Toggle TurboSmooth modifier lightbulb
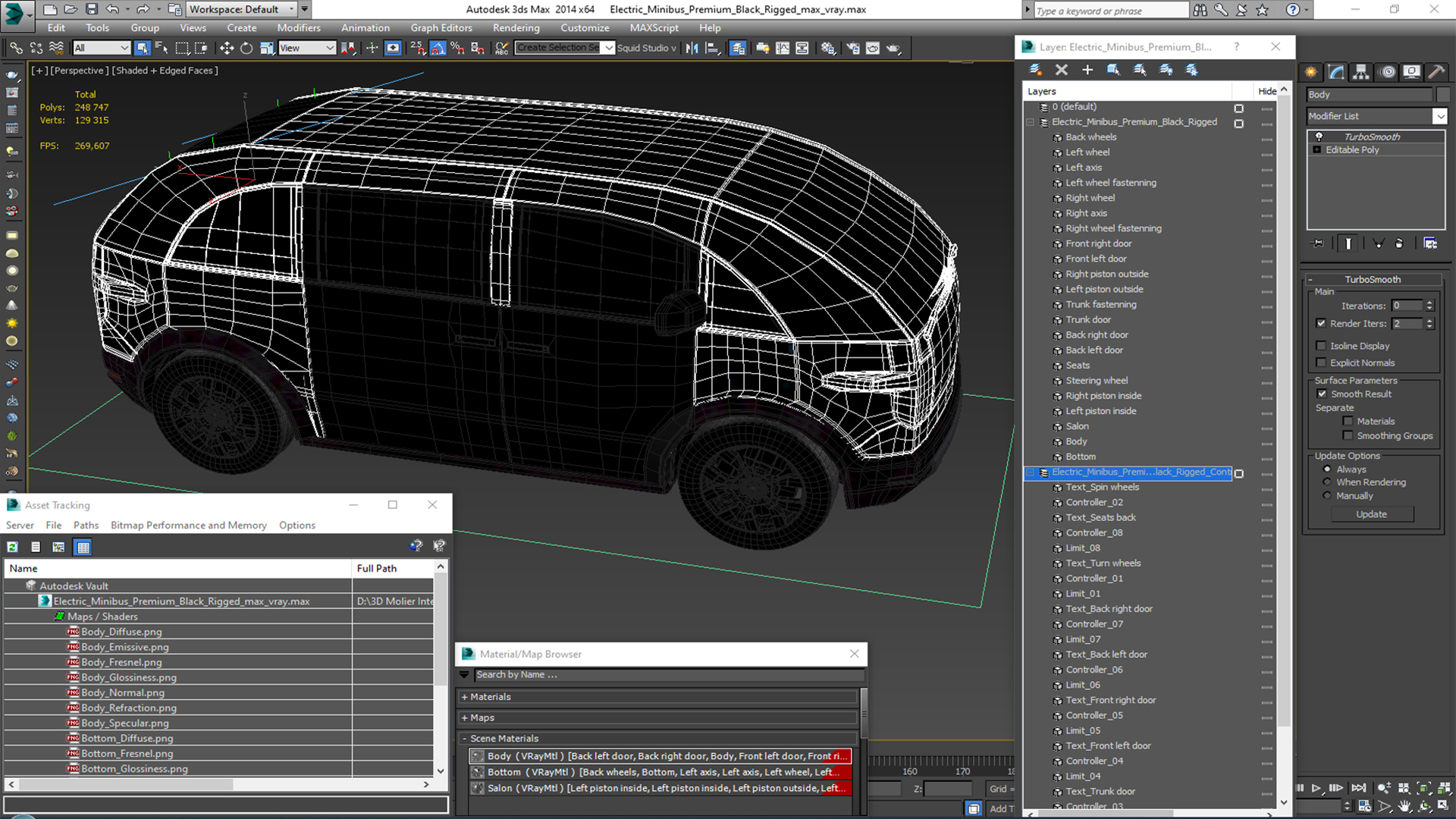 (1319, 136)
